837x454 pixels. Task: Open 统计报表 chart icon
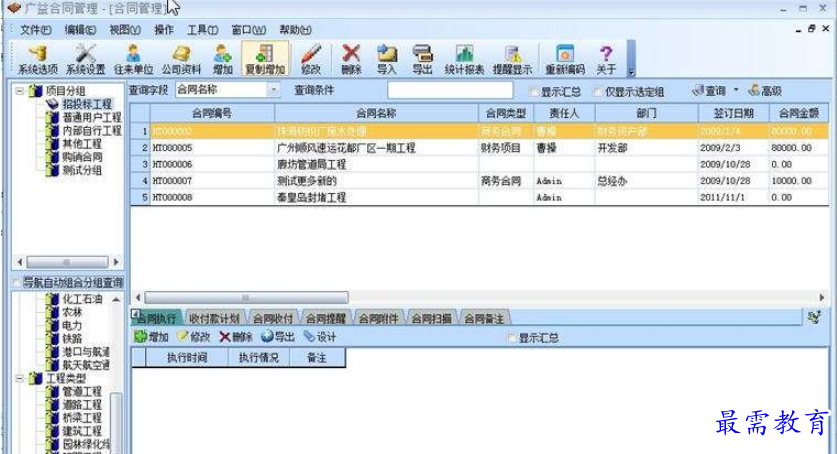coord(464,59)
